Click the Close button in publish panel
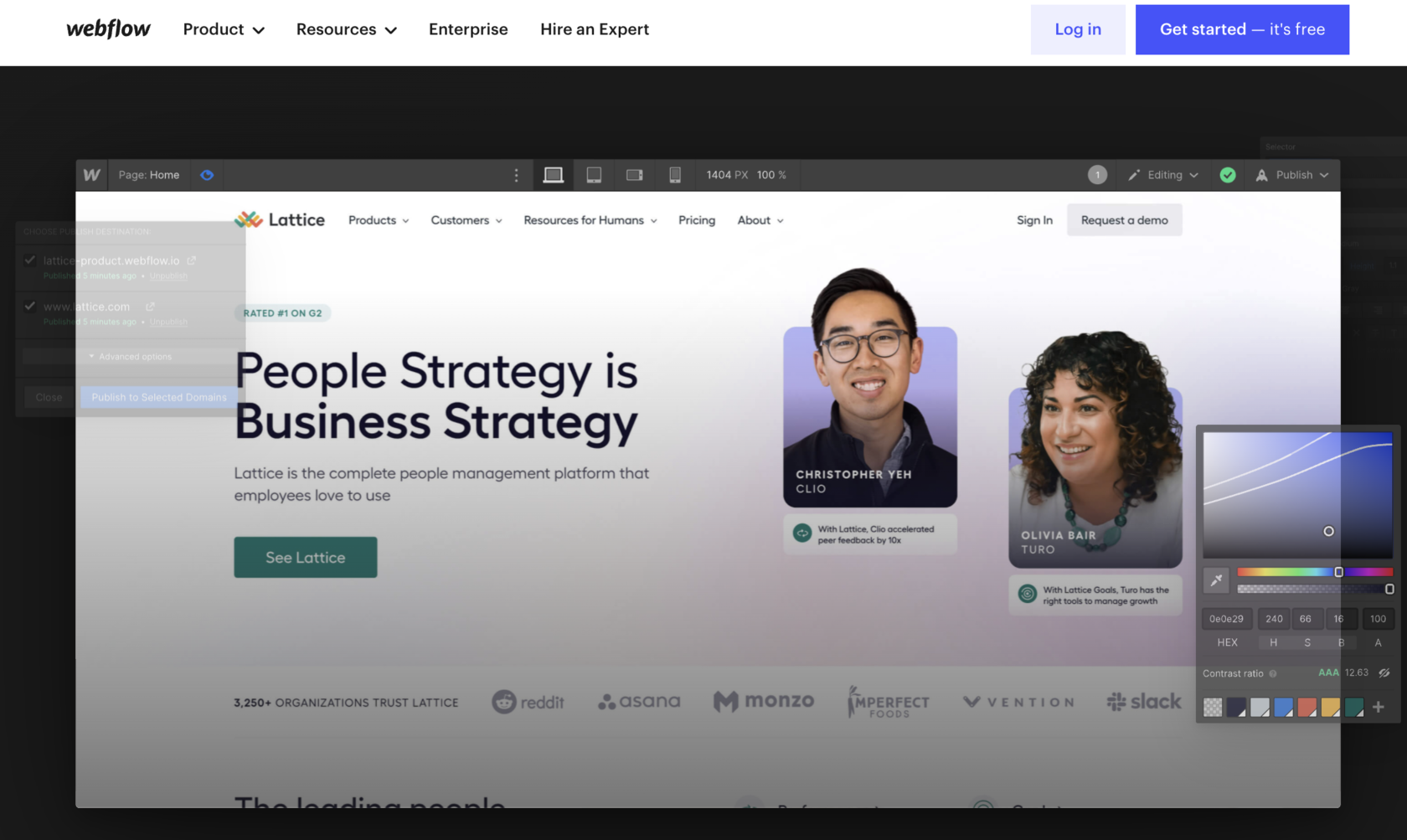Screen dimensions: 1407x840 [x=49, y=397]
